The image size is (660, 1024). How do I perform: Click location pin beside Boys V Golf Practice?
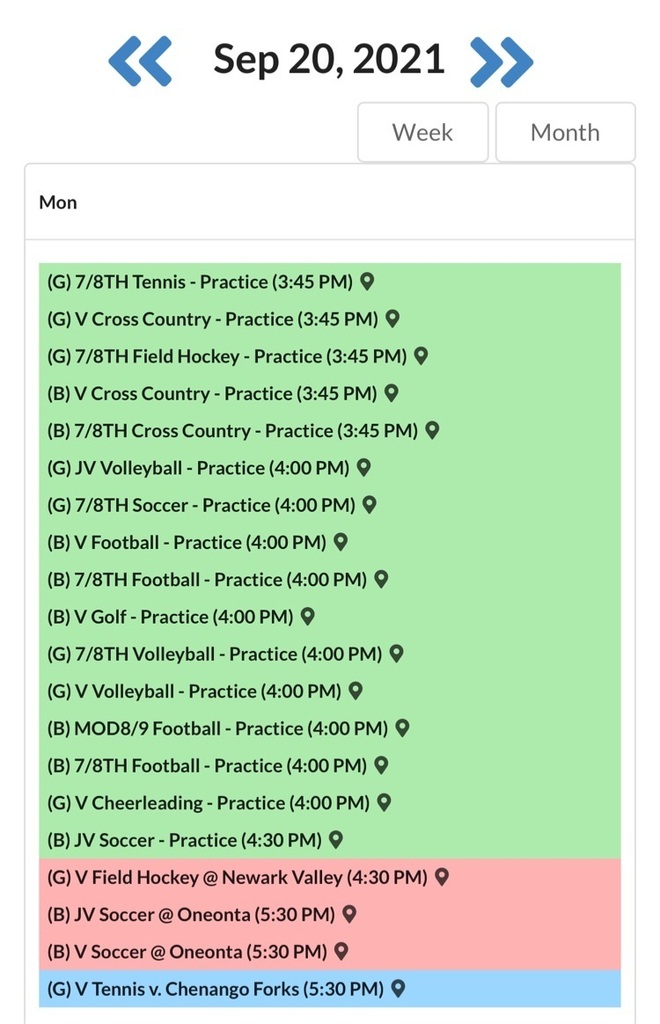click(x=308, y=617)
